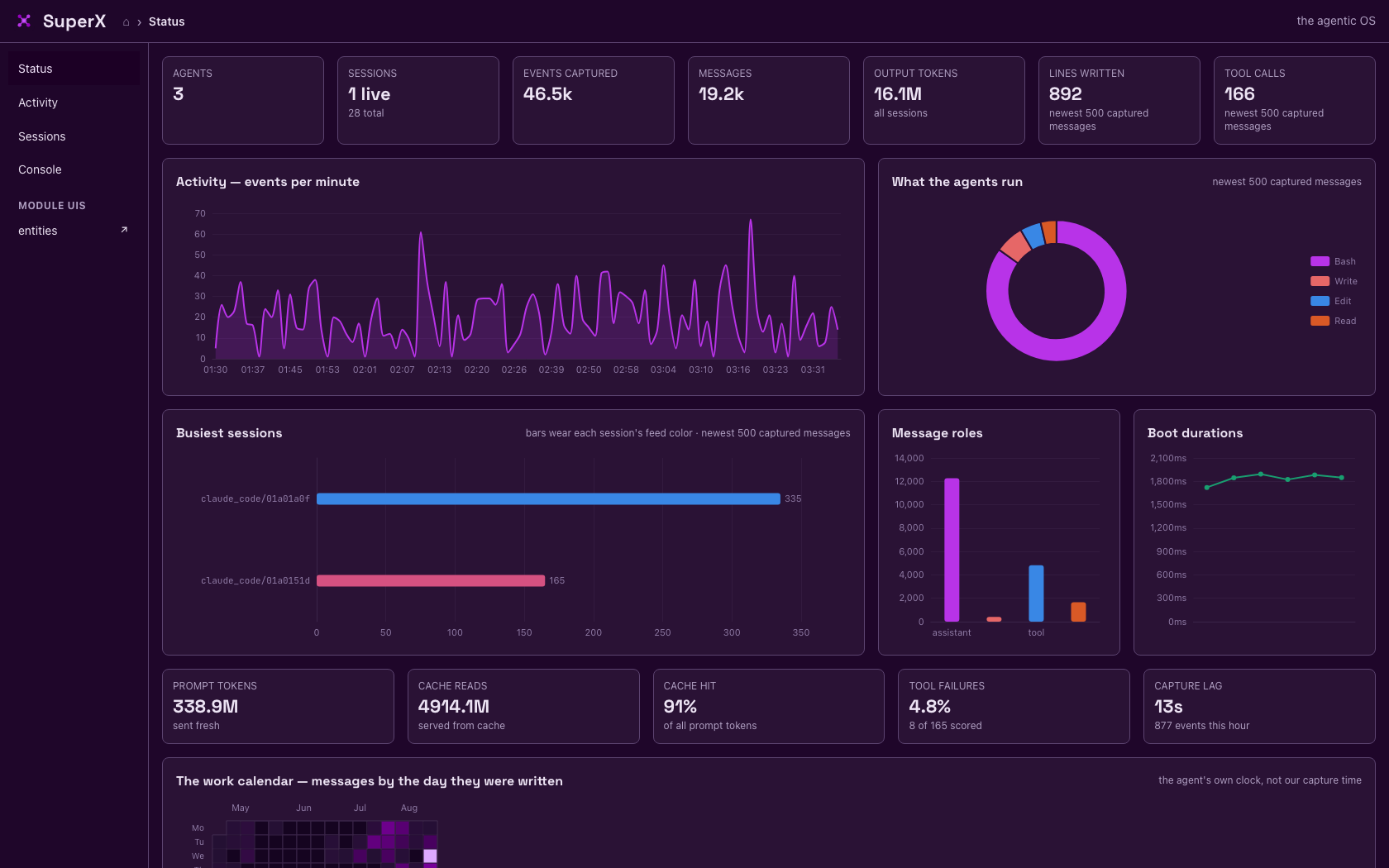The width and height of the screenshot is (1389, 868).
Task: Click the 'Bash' legend label
Action: click(x=1345, y=261)
